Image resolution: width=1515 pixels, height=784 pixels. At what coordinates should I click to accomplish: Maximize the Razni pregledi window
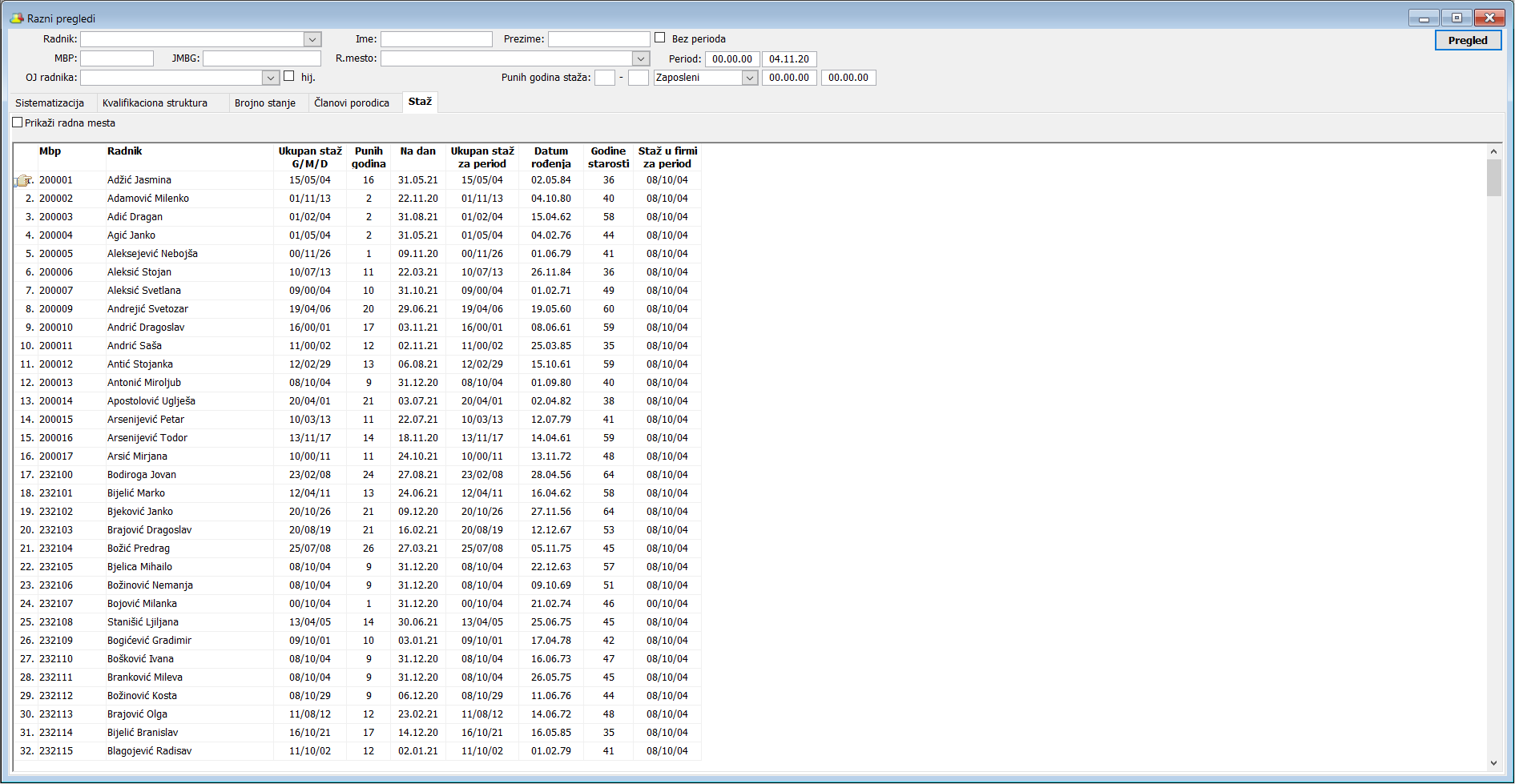click(1457, 18)
